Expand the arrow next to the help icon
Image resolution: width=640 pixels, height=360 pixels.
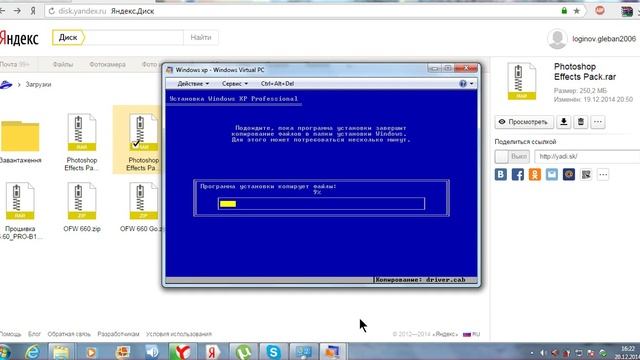(x=471, y=84)
